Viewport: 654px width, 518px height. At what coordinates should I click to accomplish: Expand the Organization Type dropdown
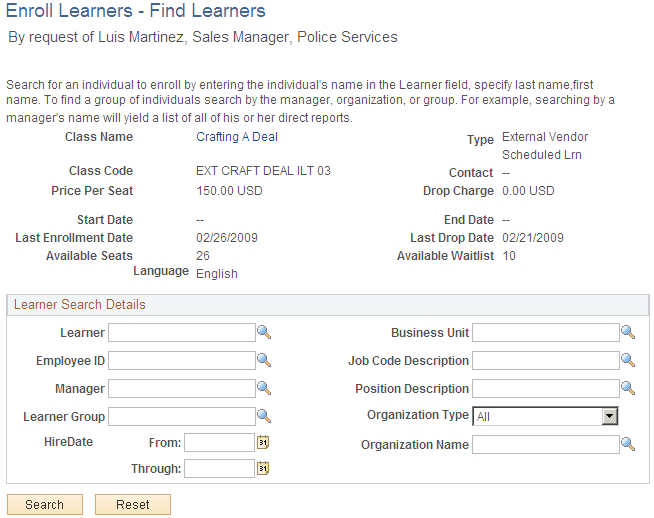click(x=610, y=416)
